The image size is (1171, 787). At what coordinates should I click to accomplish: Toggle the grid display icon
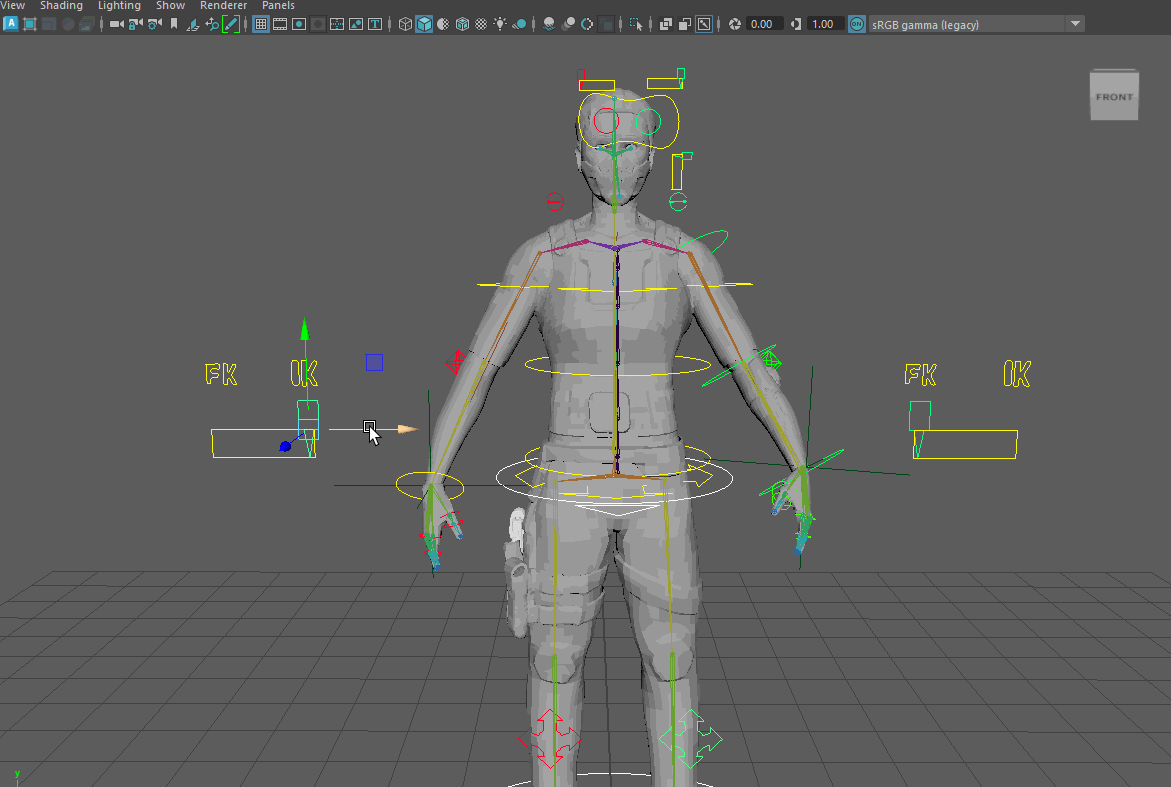(x=260, y=24)
